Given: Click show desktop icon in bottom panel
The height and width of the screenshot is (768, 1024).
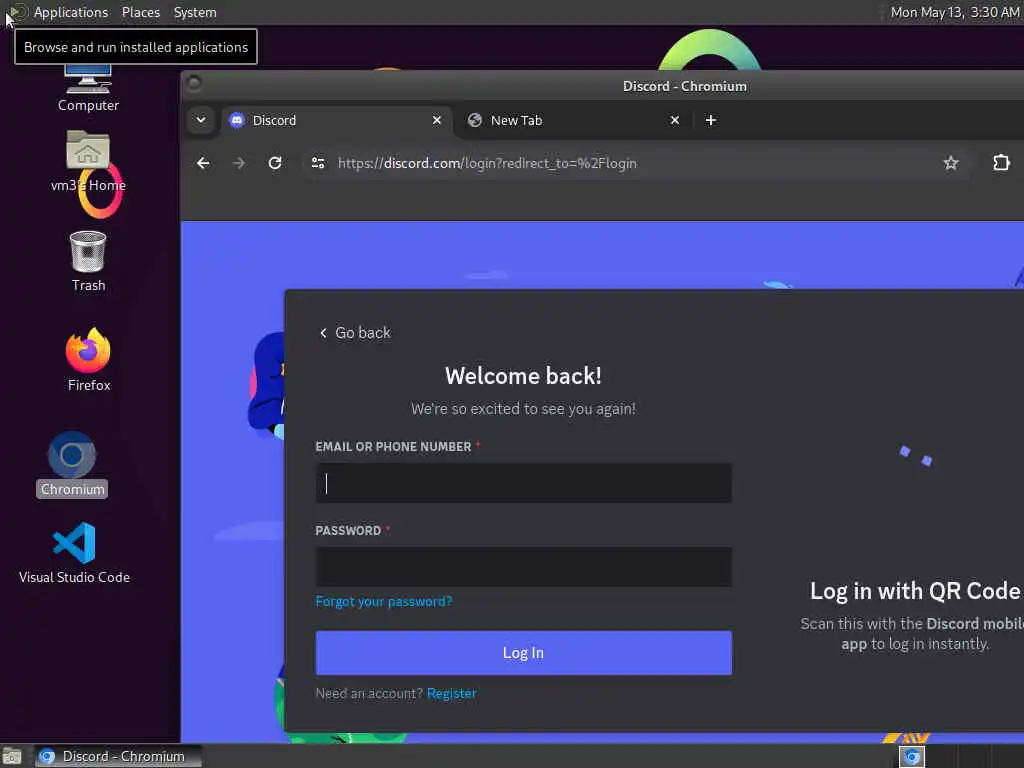Looking at the screenshot, I should coord(12,757).
